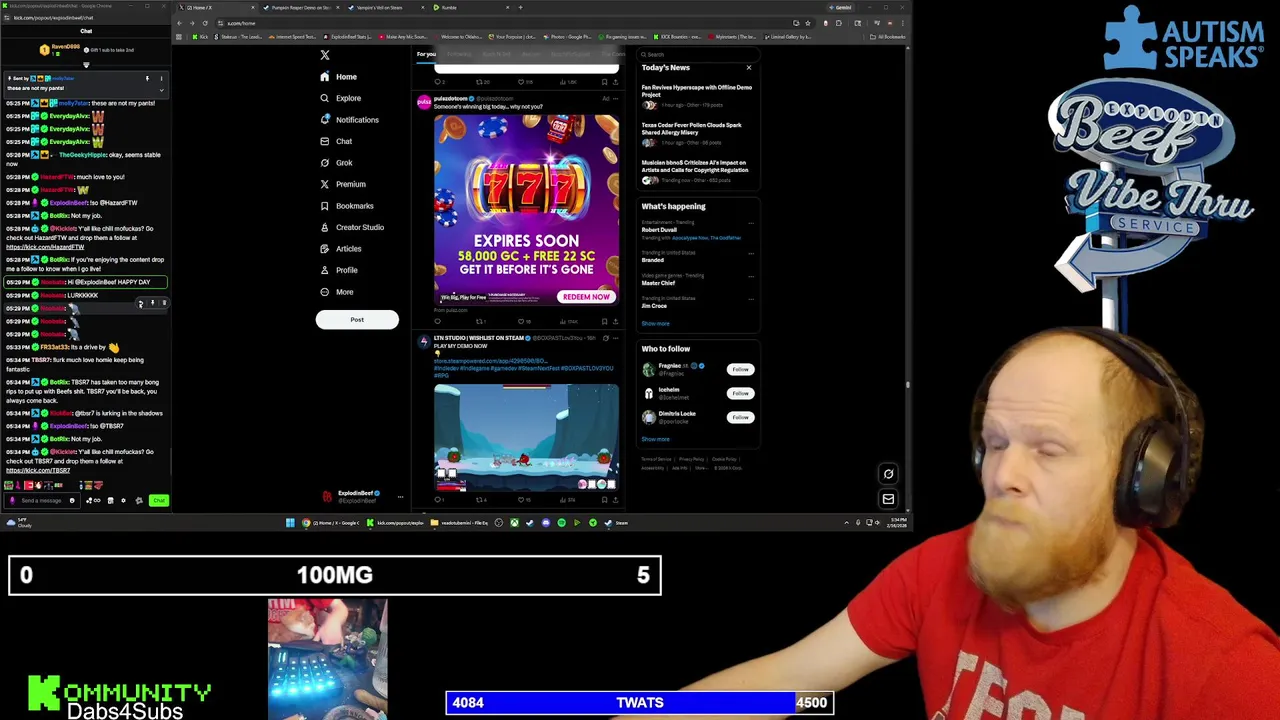Open Articles in X sidebar
1280x720 pixels.
coord(340,249)
